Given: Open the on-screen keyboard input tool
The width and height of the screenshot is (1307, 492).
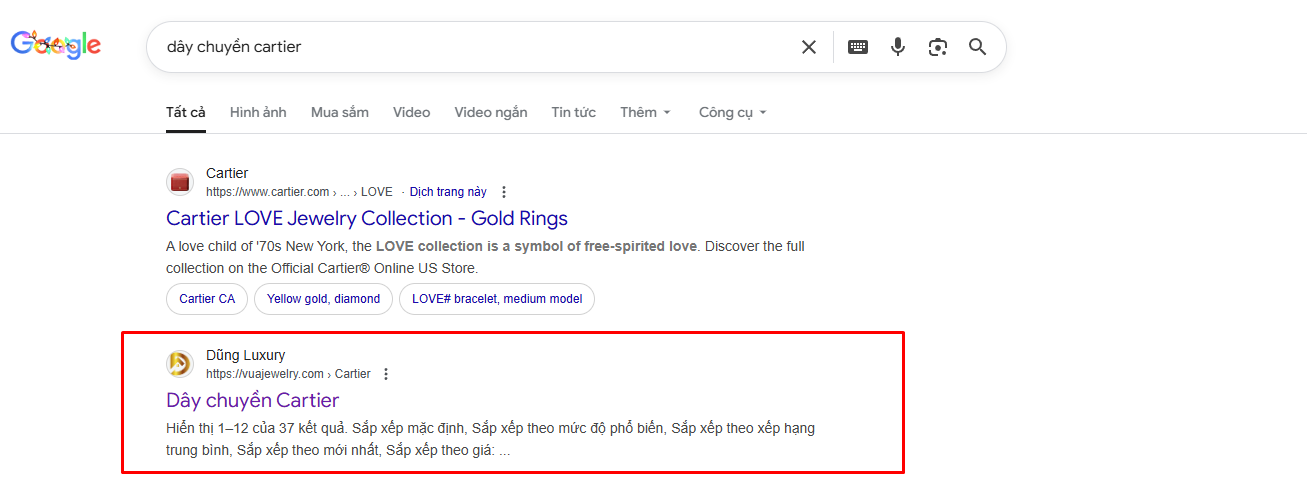Looking at the screenshot, I should pos(858,47).
